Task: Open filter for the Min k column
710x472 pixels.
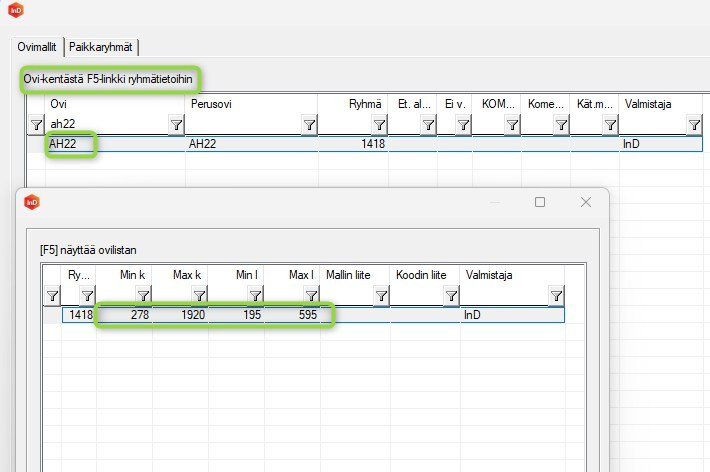Action: [x=143, y=296]
